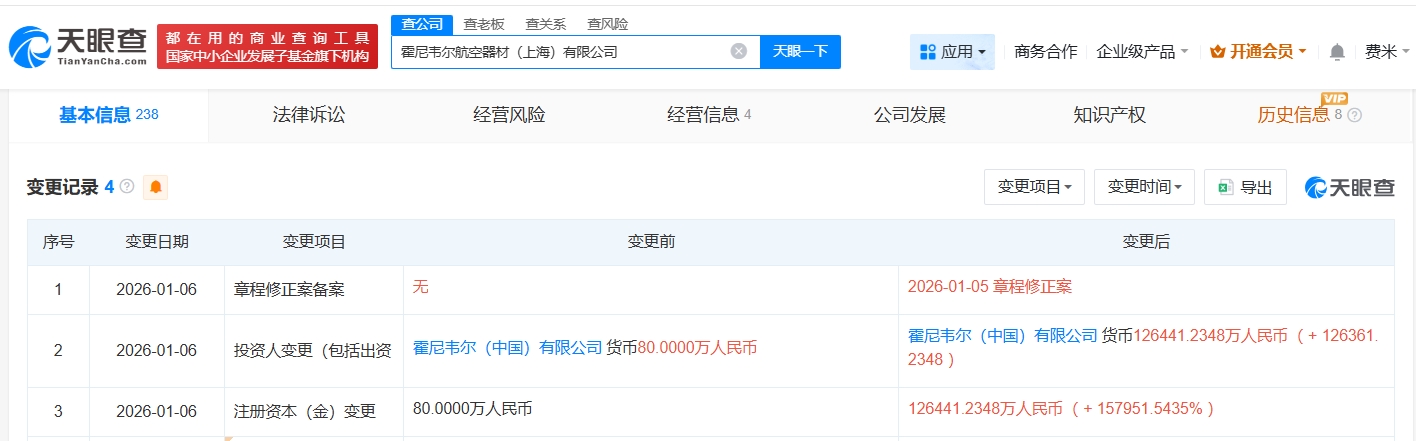1416x441 pixels.
Task: Click the TianYanCha logo in the header
Action: tap(76, 47)
